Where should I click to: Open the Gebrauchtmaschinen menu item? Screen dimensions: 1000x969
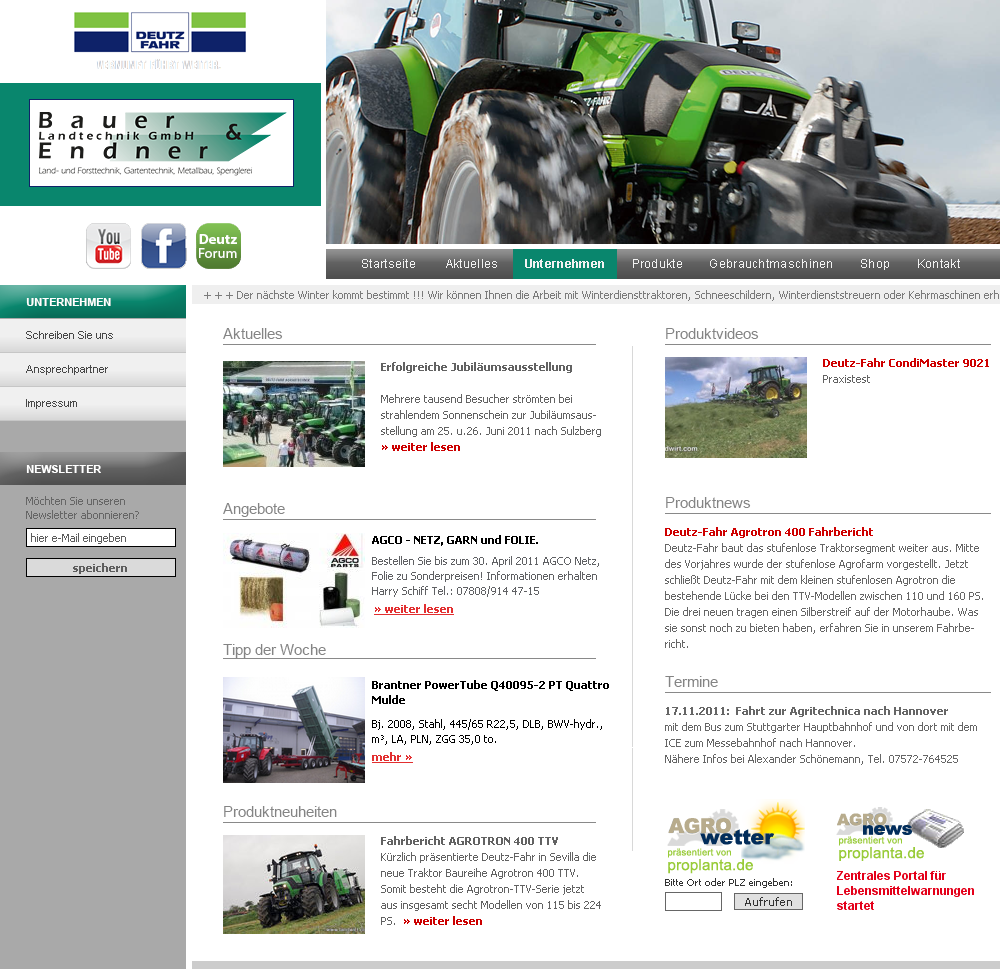coord(771,264)
